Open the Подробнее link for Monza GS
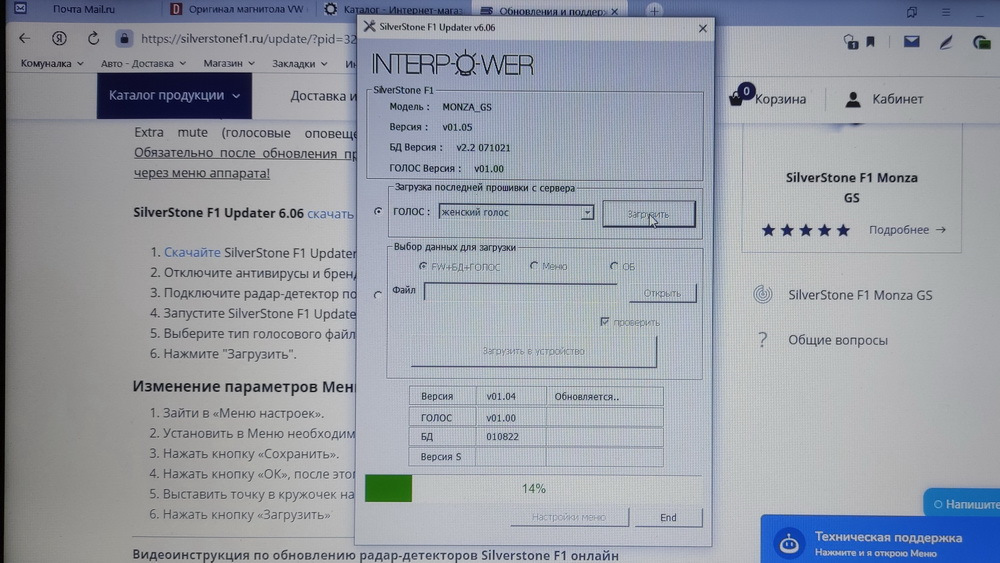This screenshot has height=563, width=1000. click(x=907, y=230)
